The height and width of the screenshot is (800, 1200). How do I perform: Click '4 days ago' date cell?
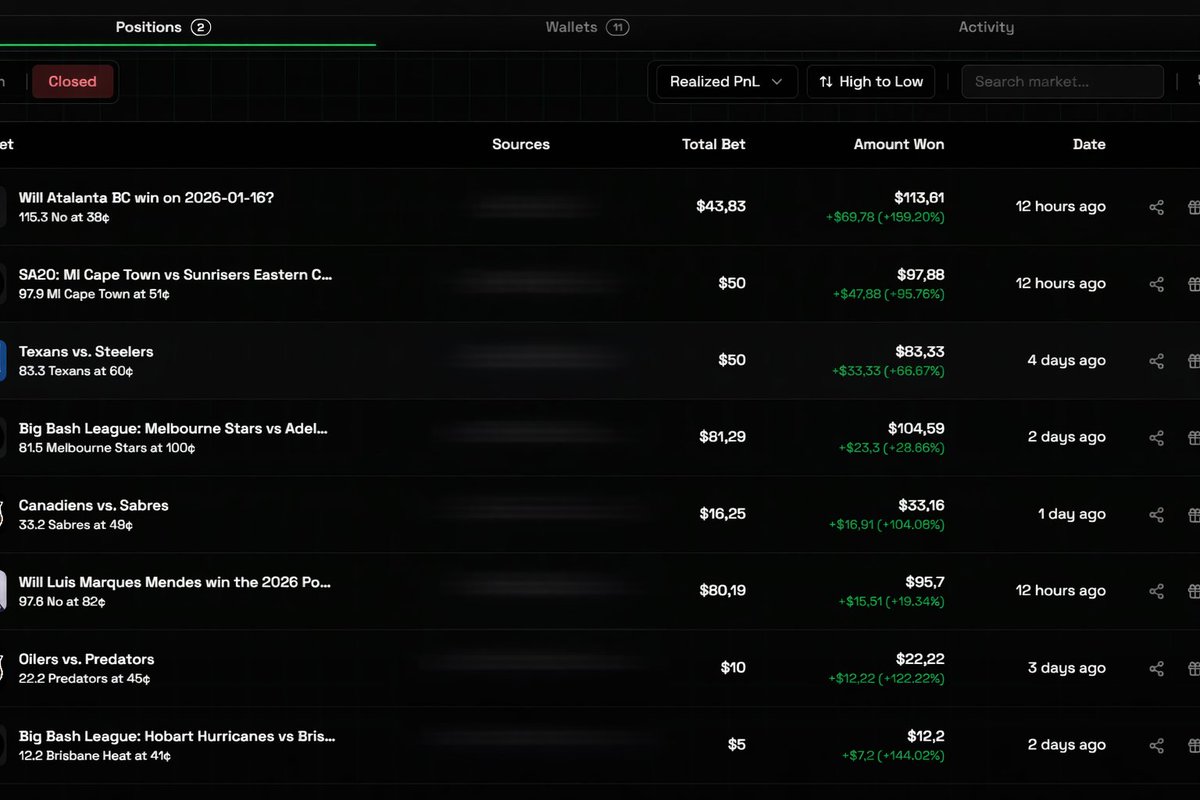pyautogui.click(x=1067, y=361)
